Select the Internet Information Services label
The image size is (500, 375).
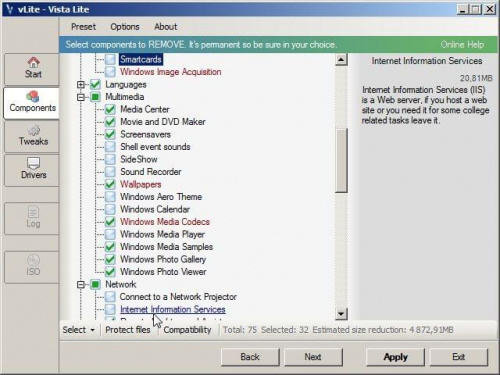pos(173,309)
